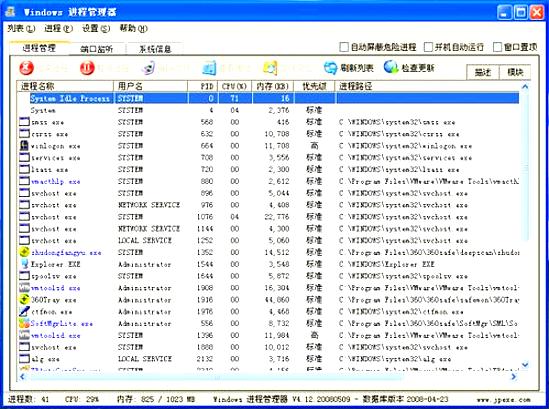Click the vertical scrollbar down arrow
The image size is (549, 409).
(x=525, y=365)
